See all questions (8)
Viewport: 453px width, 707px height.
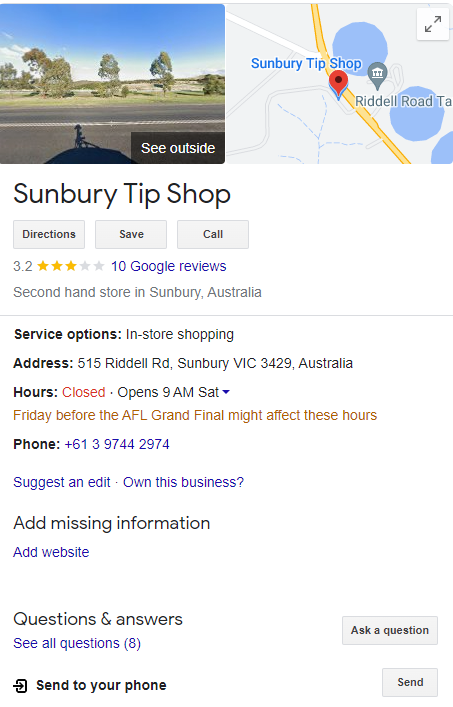click(77, 643)
